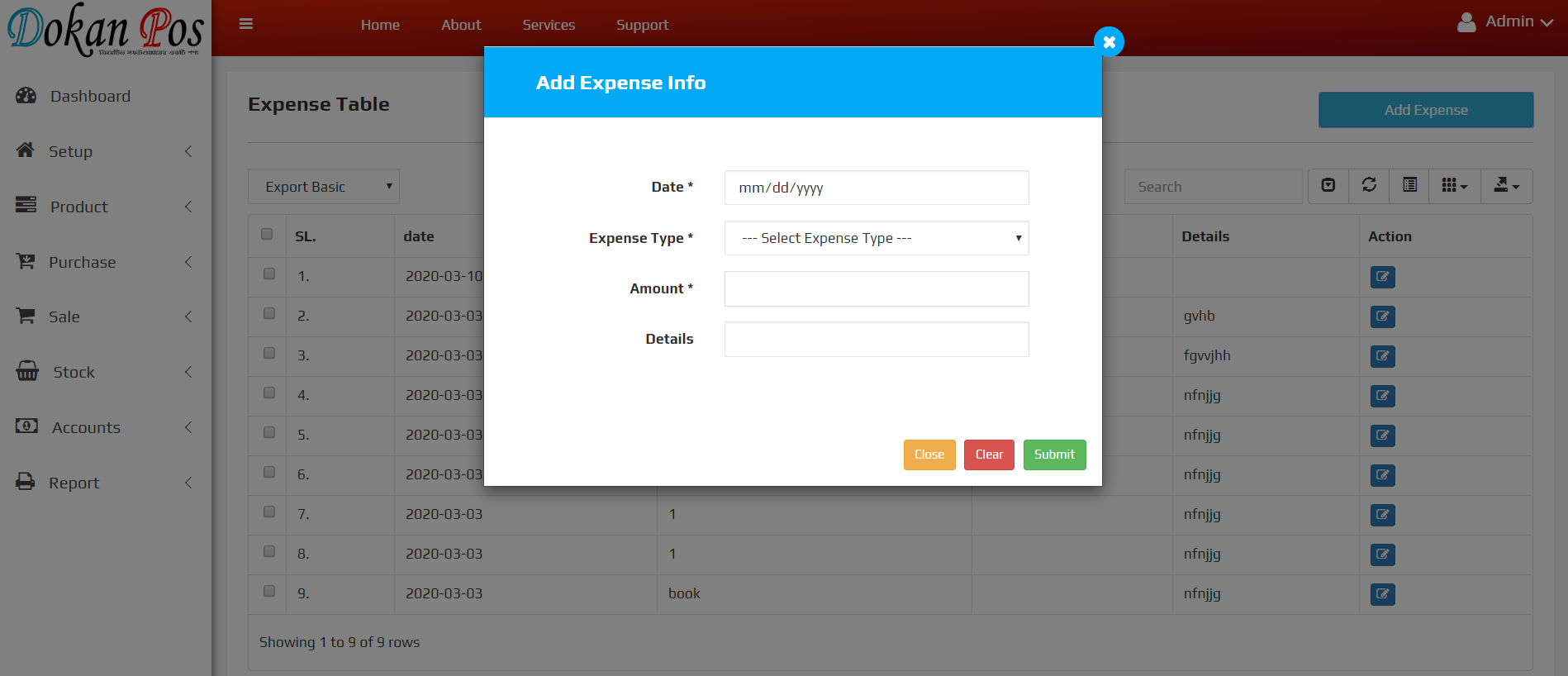Go to Services in top navigation
This screenshot has height=676, width=1568.
tap(549, 25)
